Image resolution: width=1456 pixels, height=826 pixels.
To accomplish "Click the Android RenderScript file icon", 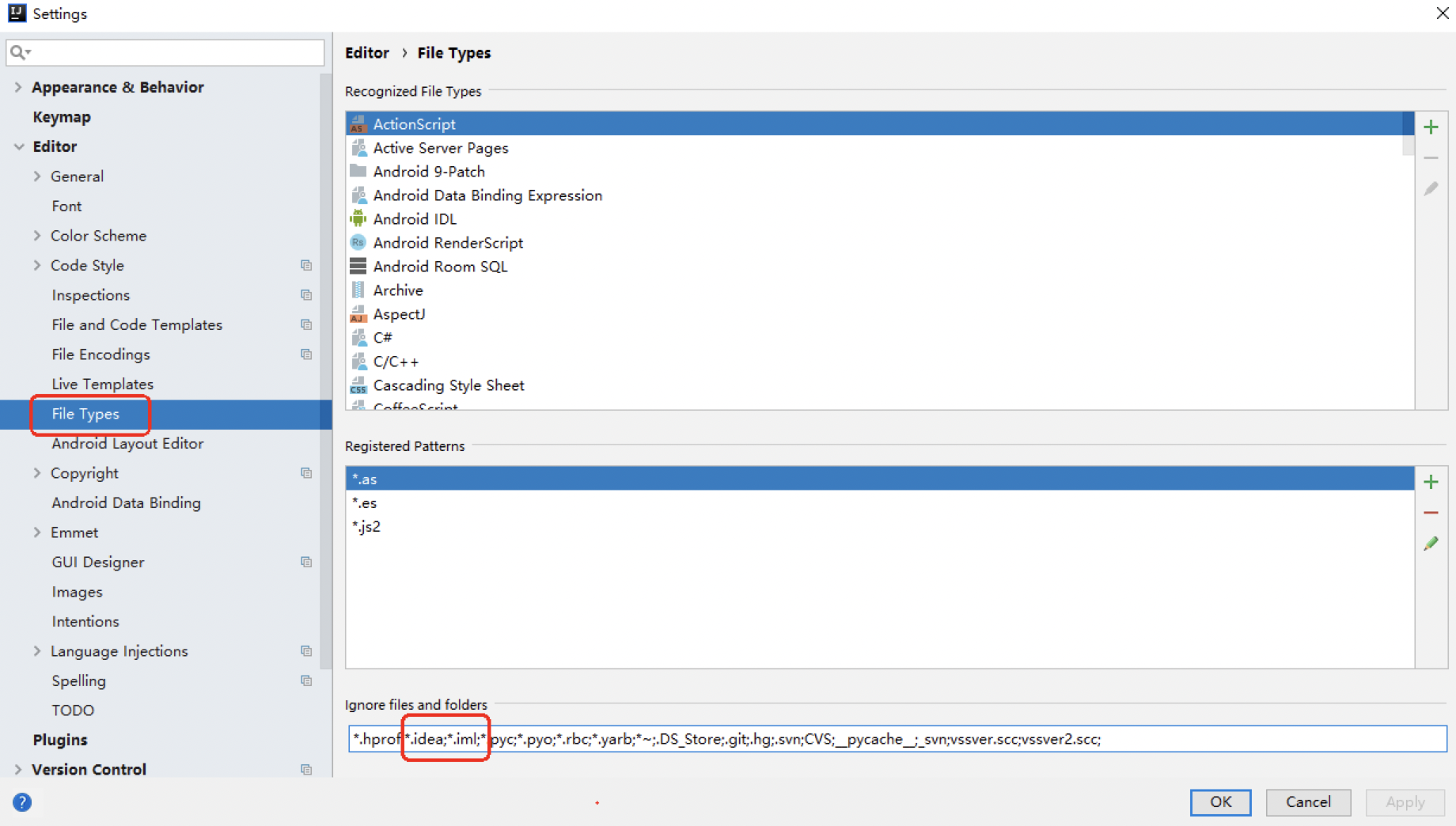I will (x=358, y=242).
